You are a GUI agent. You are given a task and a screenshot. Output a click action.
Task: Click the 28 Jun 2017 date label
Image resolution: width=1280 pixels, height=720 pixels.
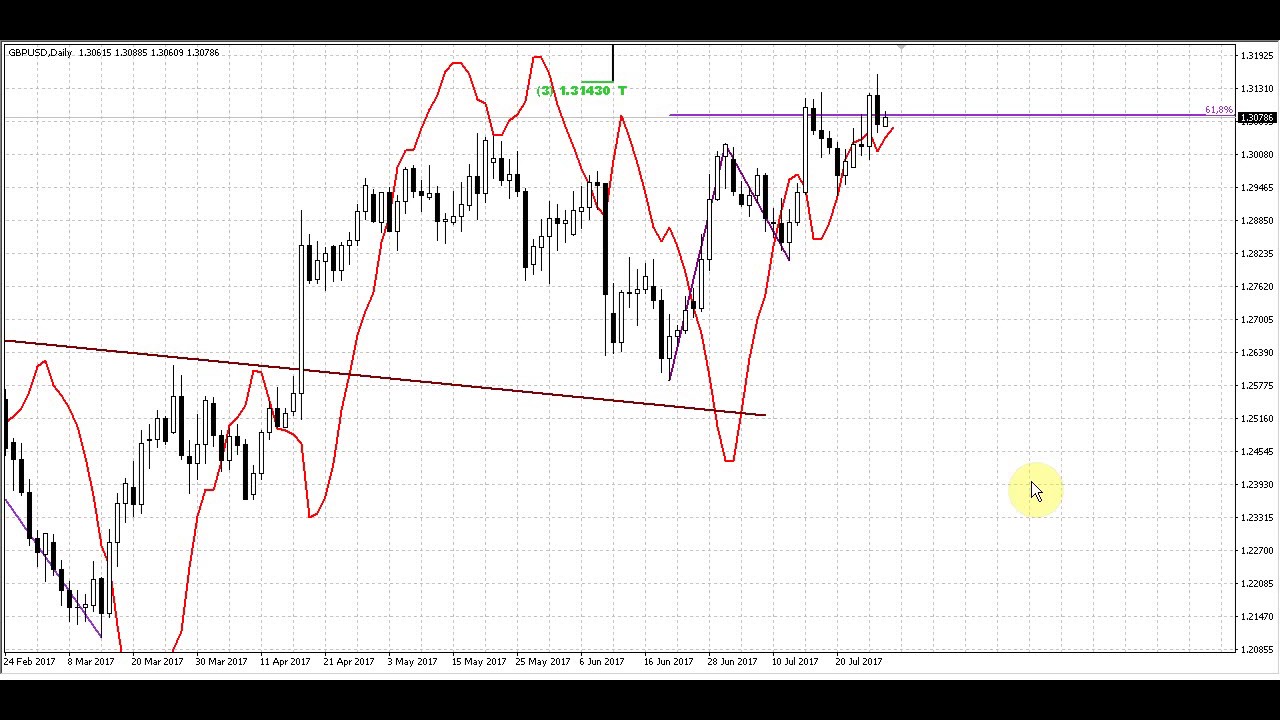pyautogui.click(x=732, y=662)
